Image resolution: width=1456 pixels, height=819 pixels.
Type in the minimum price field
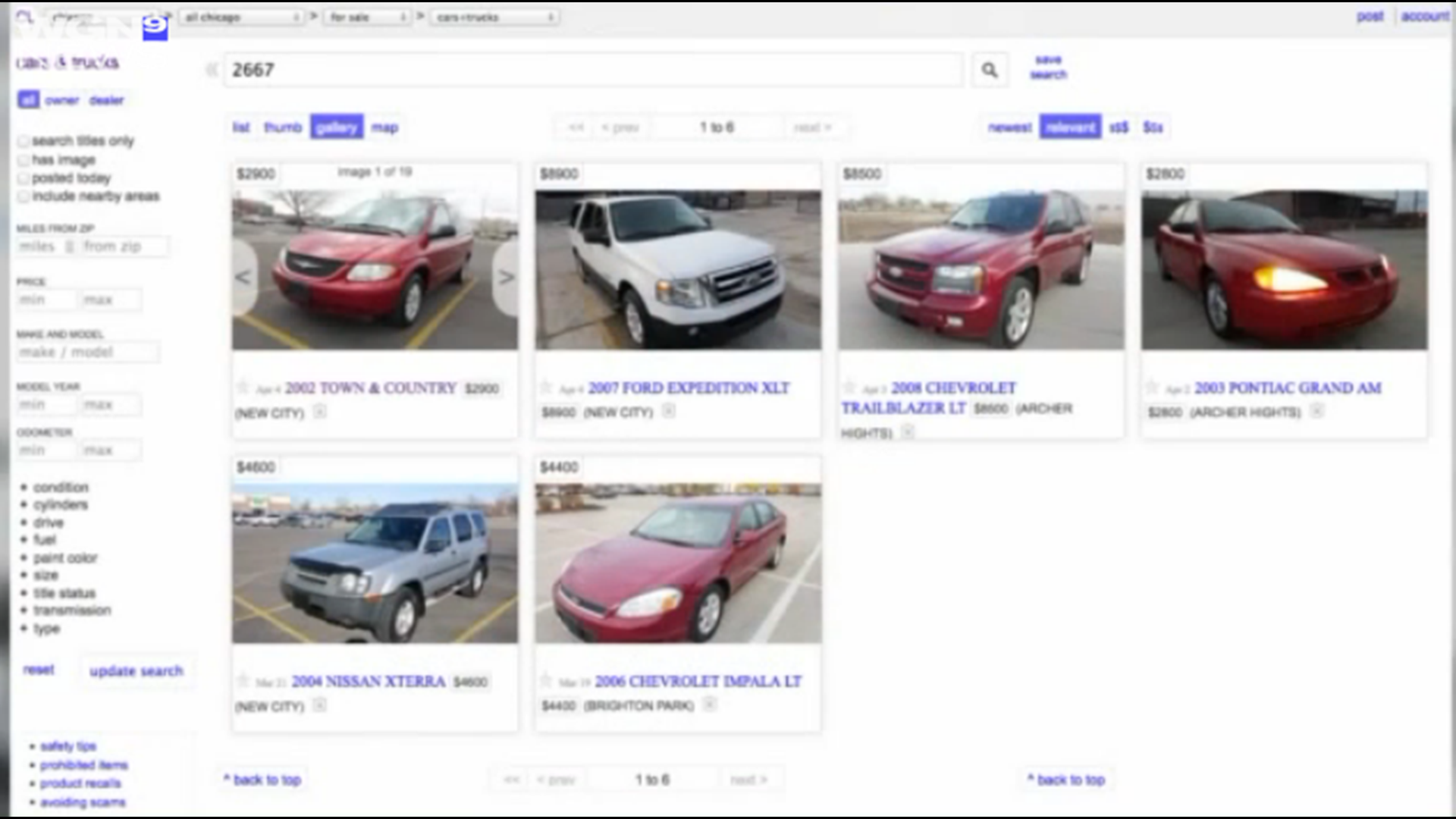pos(45,299)
